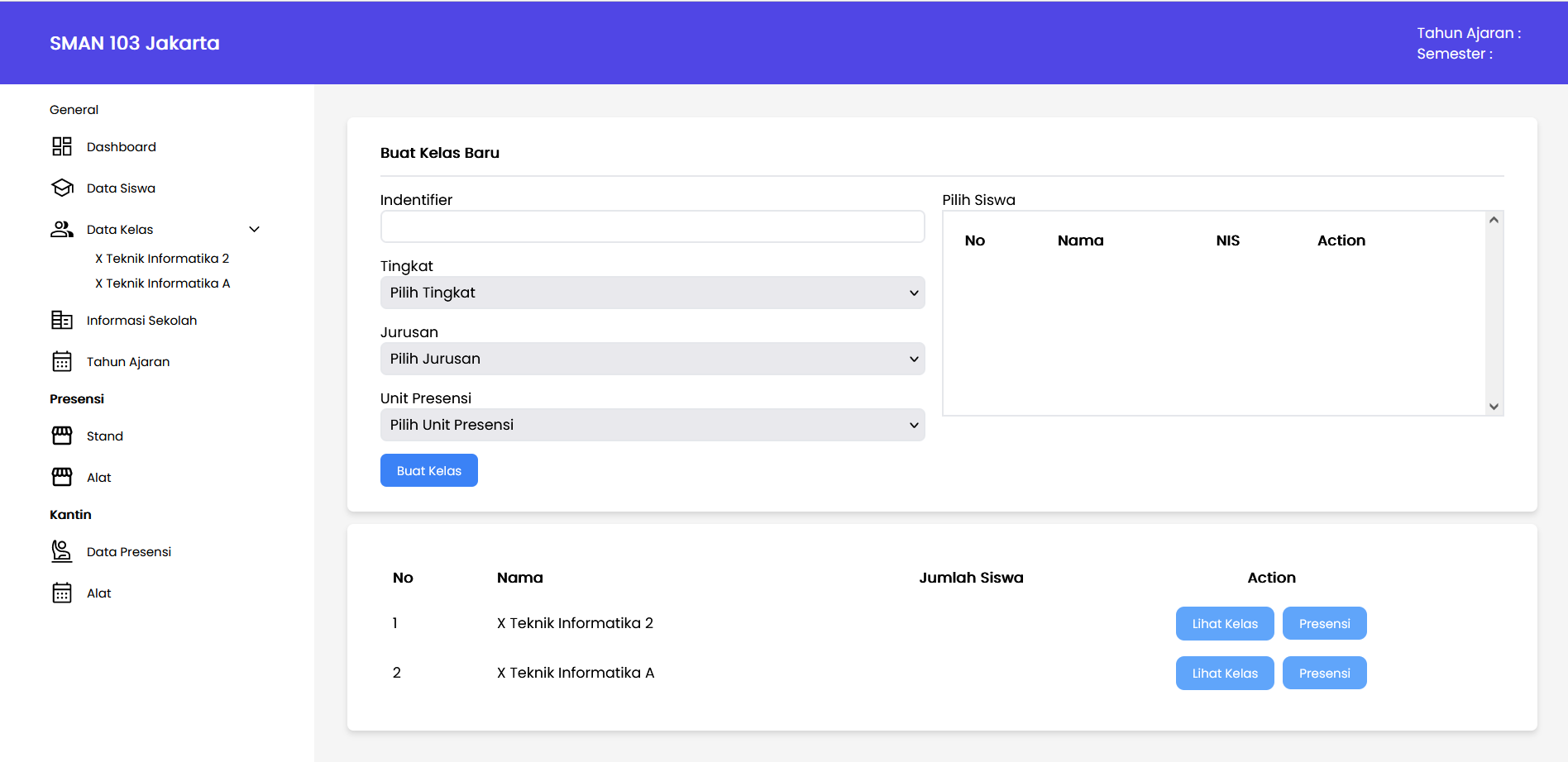The width and height of the screenshot is (1568, 762).
Task: Click the Nama header in Pilih Siswa table
Action: [1080, 241]
